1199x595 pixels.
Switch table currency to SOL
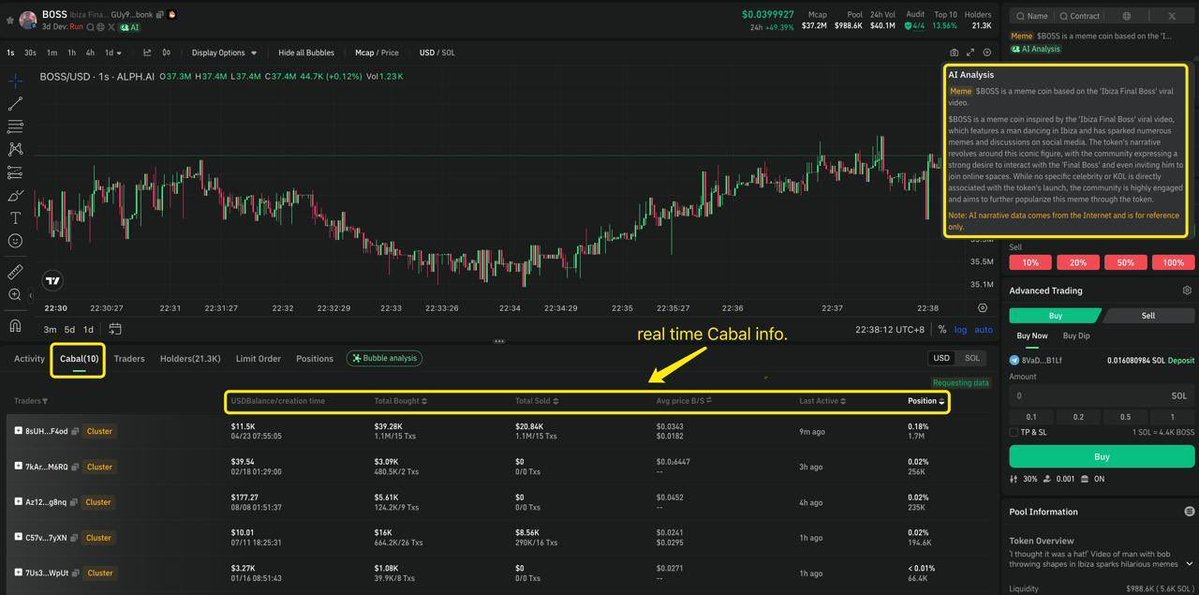972,358
